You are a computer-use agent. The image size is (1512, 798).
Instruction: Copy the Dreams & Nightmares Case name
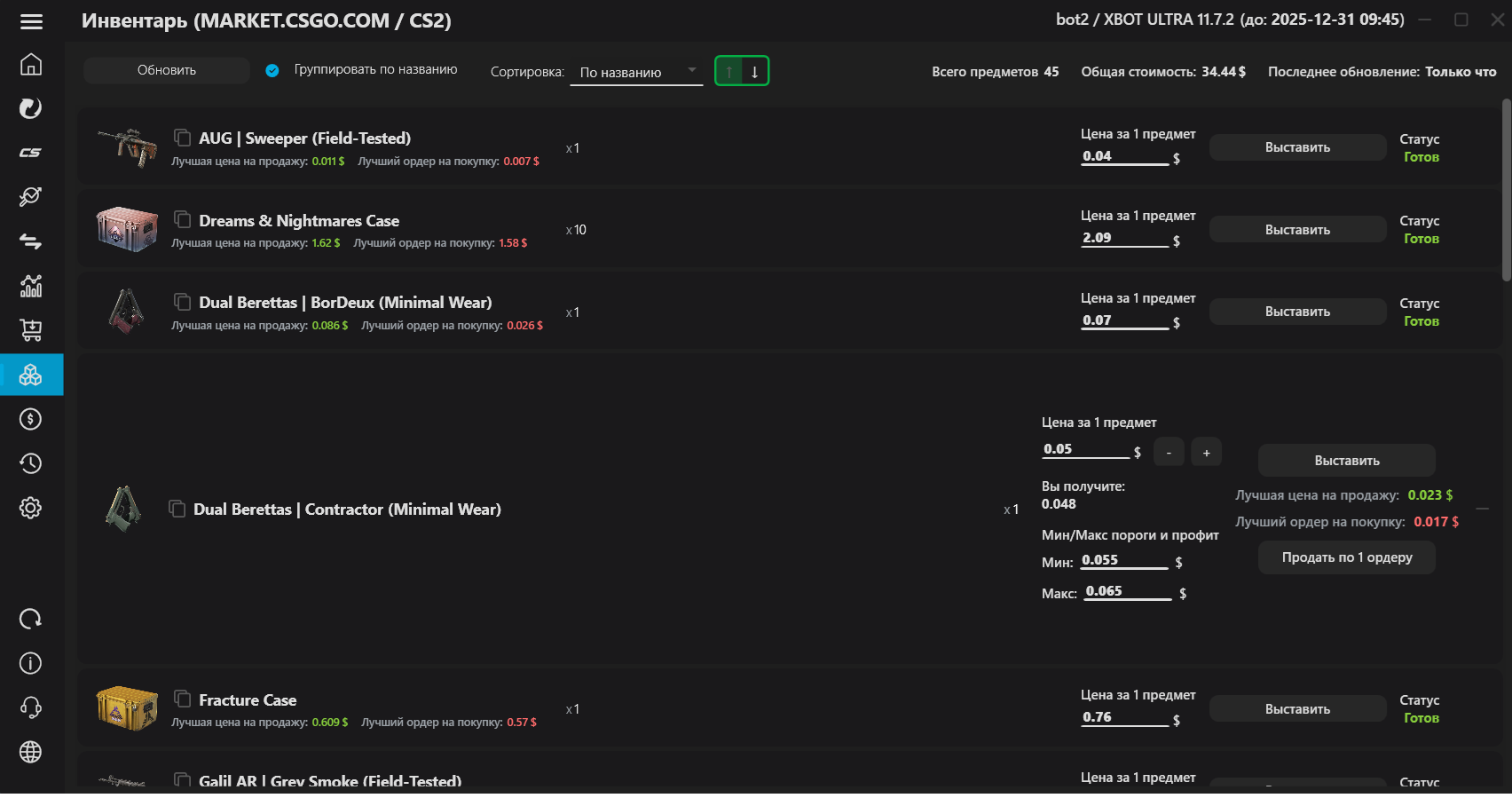click(x=183, y=219)
